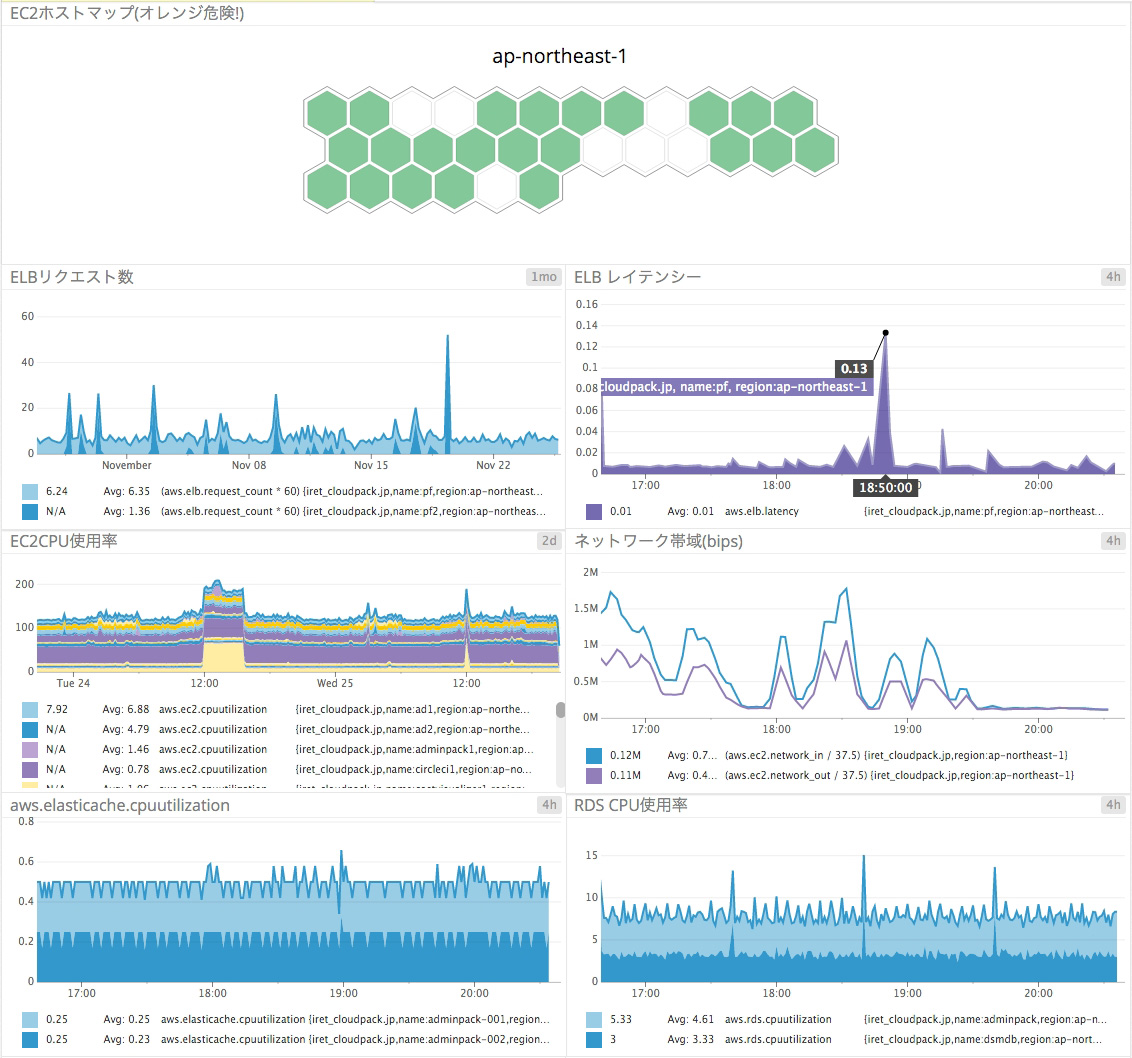Click the ap-northeast-1 host map heading
Viewport: 1132px width, 1058px height.
point(560,56)
